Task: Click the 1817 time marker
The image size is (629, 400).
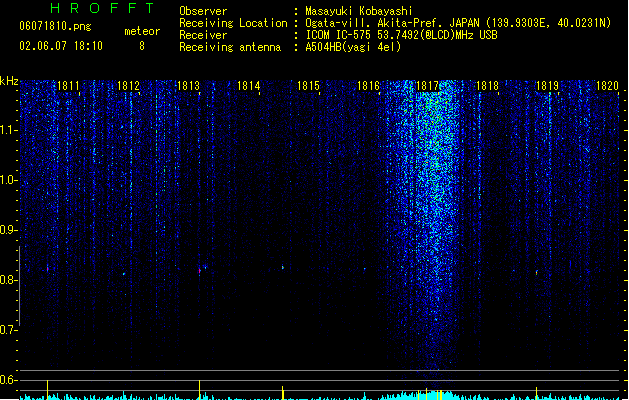Action: coord(428,86)
